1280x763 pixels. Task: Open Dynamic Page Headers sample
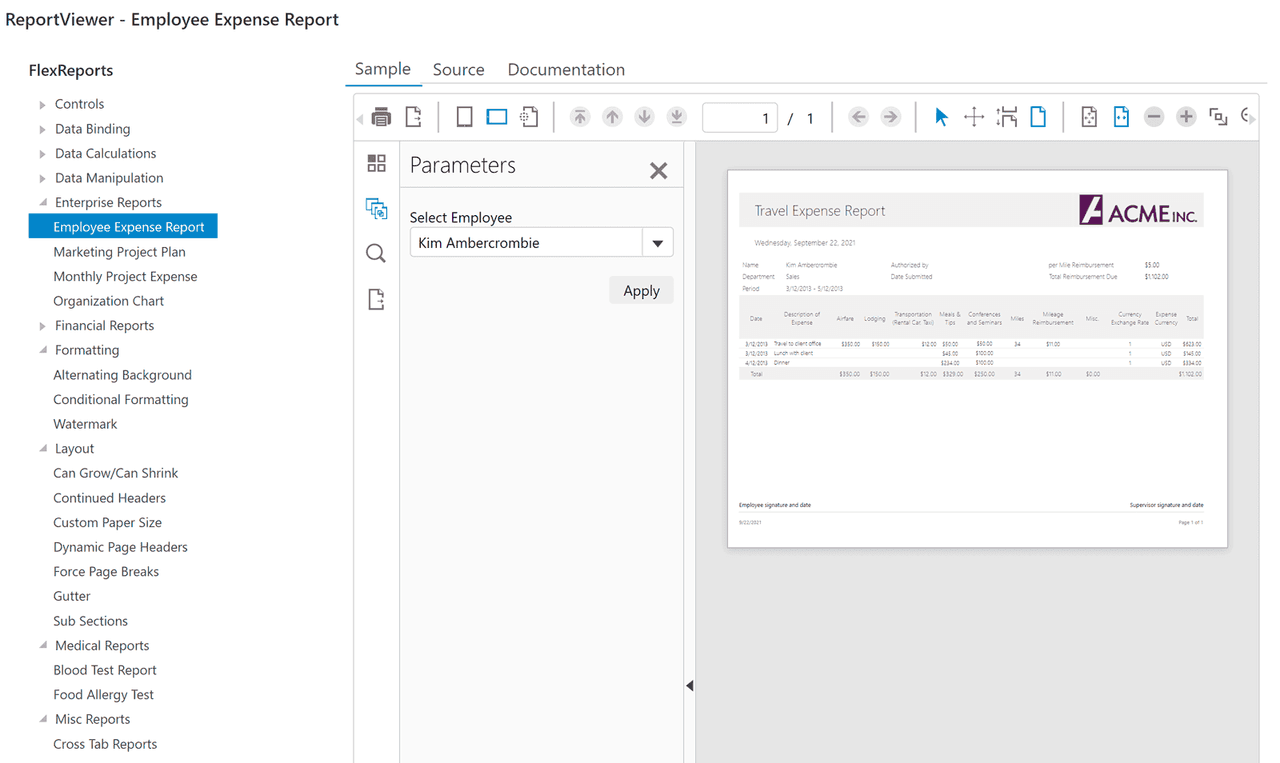tap(120, 547)
